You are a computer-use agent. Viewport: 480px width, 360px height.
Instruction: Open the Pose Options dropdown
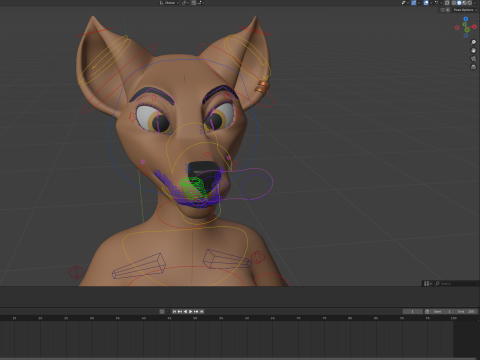pos(465,10)
